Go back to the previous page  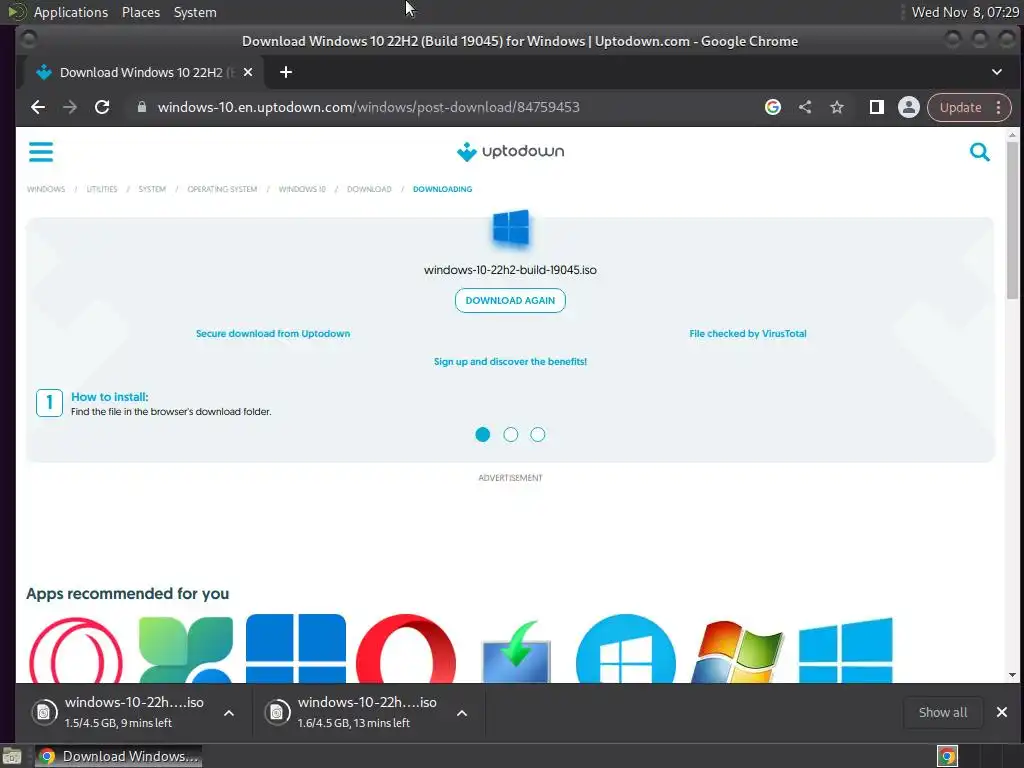pos(38,108)
